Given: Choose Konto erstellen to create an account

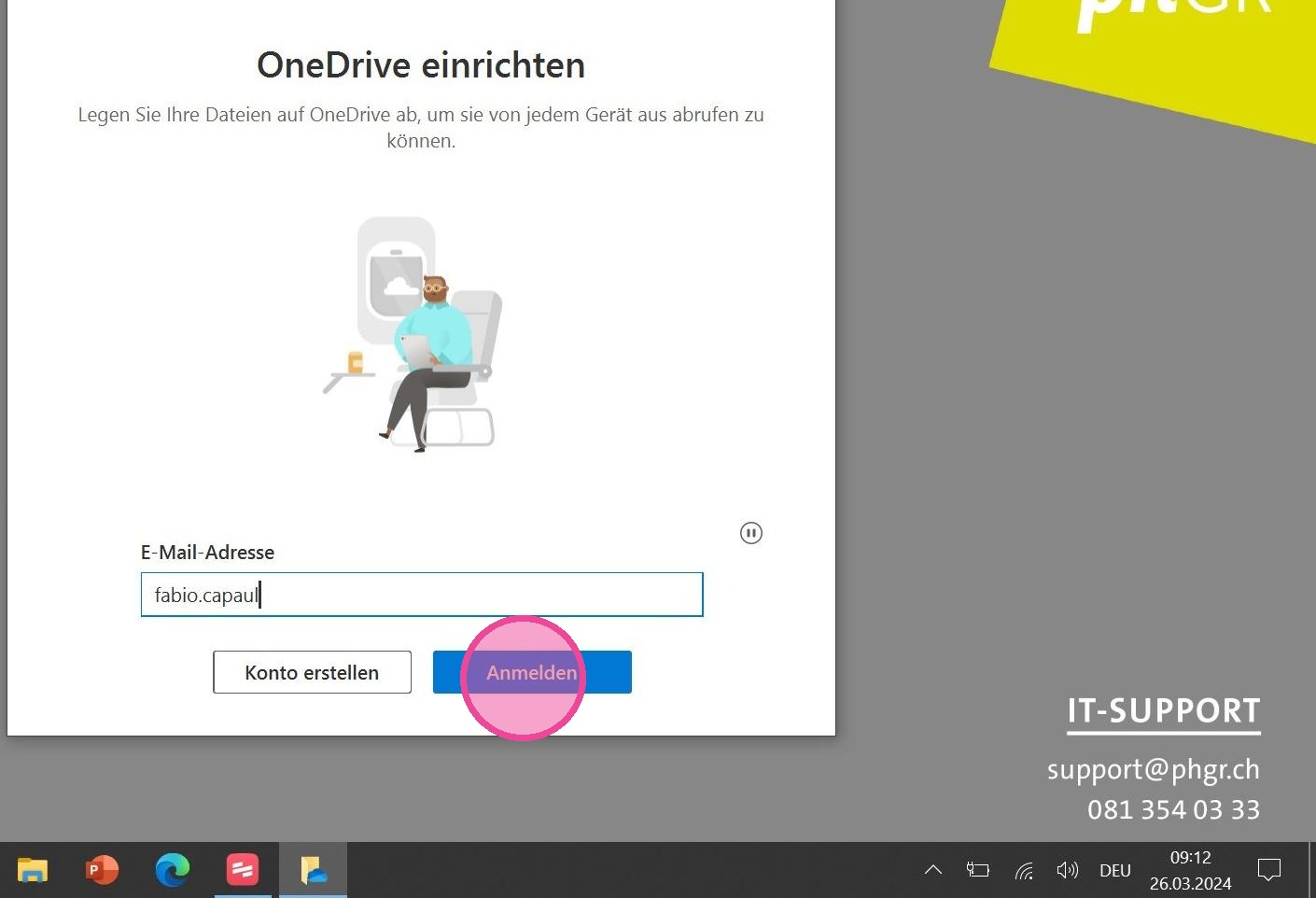Looking at the screenshot, I should coord(312,672).
